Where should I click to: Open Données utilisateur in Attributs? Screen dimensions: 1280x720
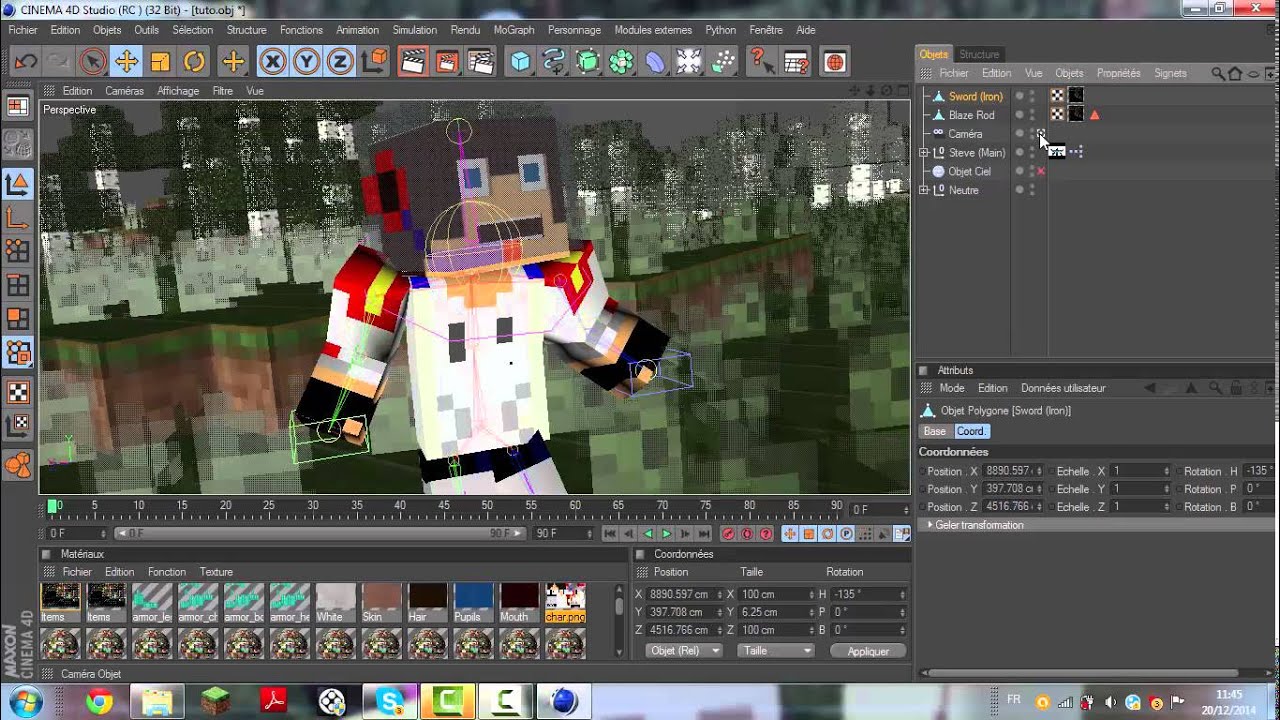pos(1063,388)
